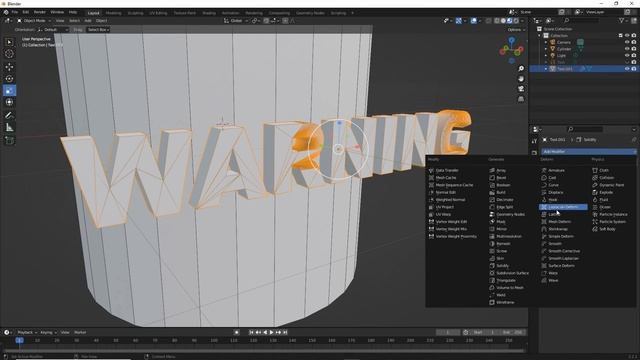Open the Keying dropdown in timeline
The height and width of the screenshot is (360, 640).
coord(48,332)
